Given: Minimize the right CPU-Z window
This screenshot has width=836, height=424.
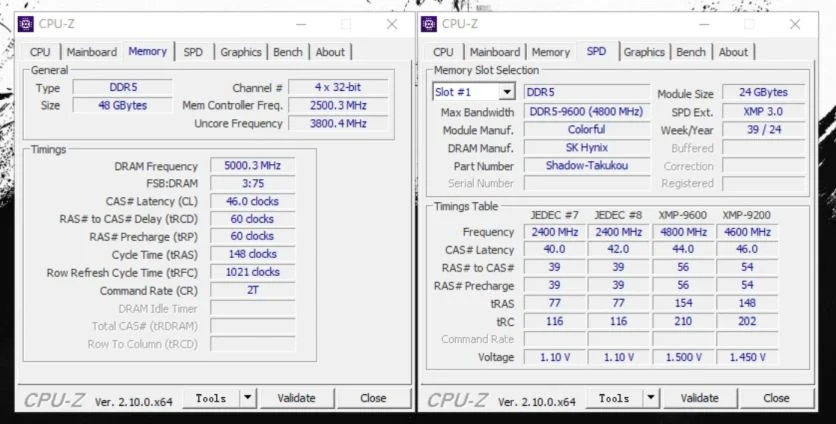Looking at the screenshot, I should click(x=704, y=24).
